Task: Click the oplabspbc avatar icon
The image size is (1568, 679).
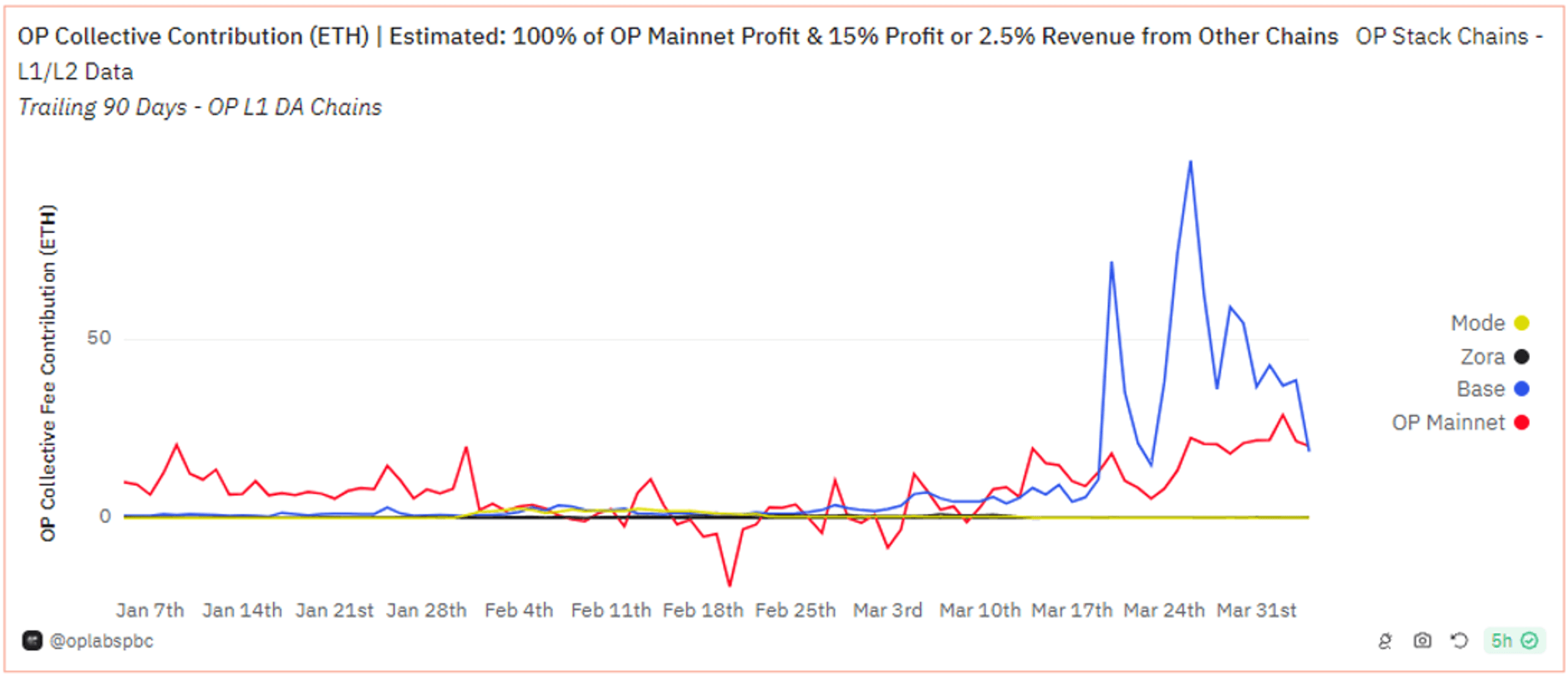Action: tap(32, 641)
